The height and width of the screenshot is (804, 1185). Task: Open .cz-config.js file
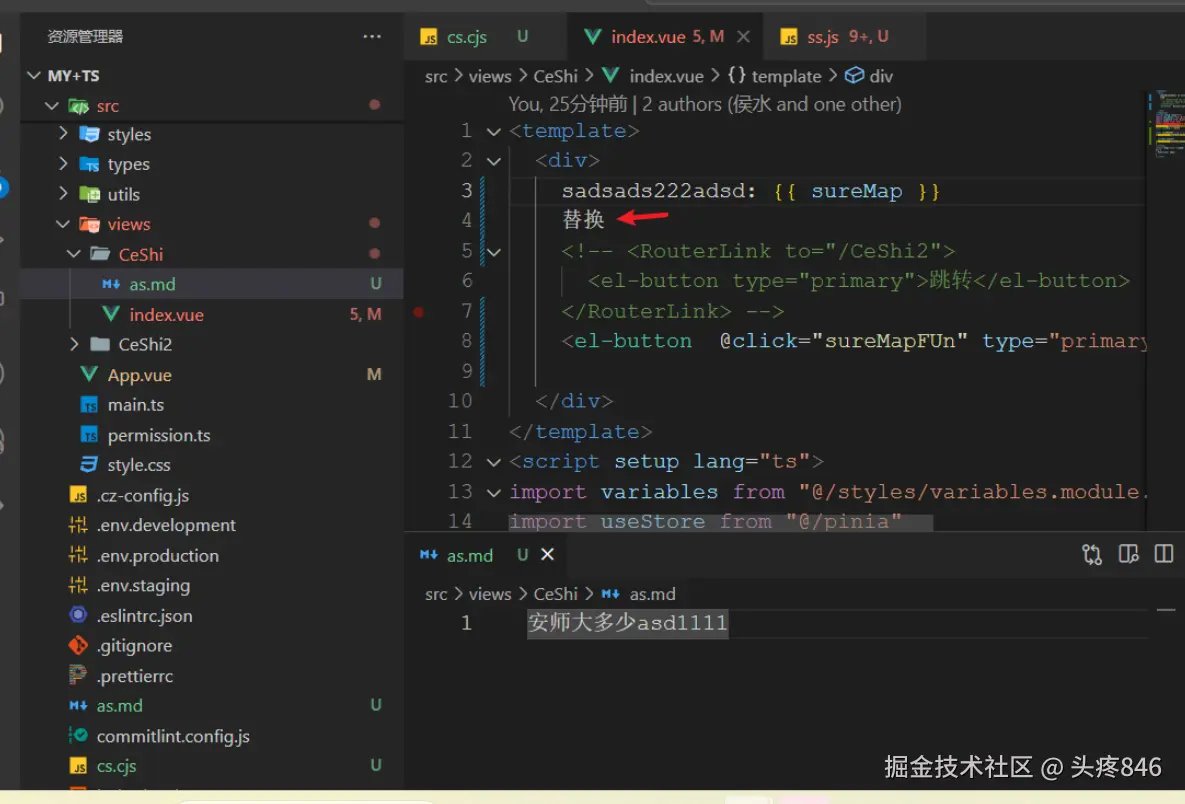[x=212, y=495]
